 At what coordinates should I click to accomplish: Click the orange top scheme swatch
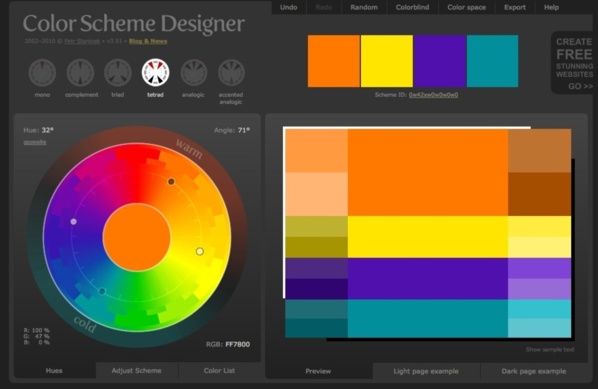tap(334, 61)
